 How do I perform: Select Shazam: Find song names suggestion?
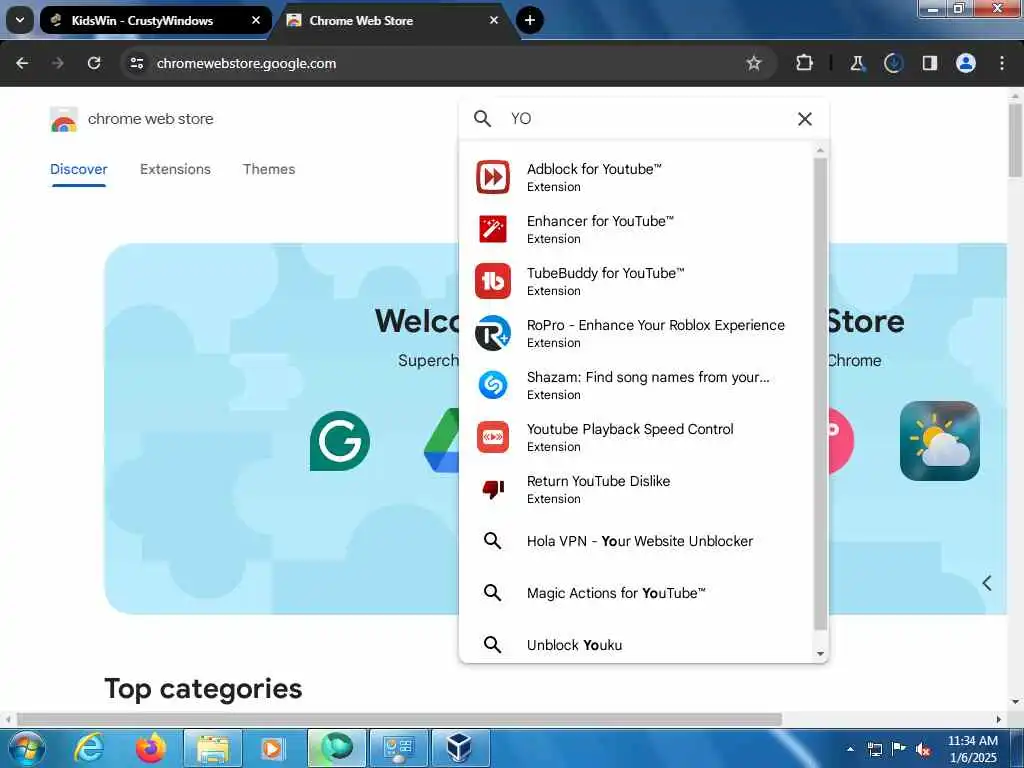coord(637,385)
